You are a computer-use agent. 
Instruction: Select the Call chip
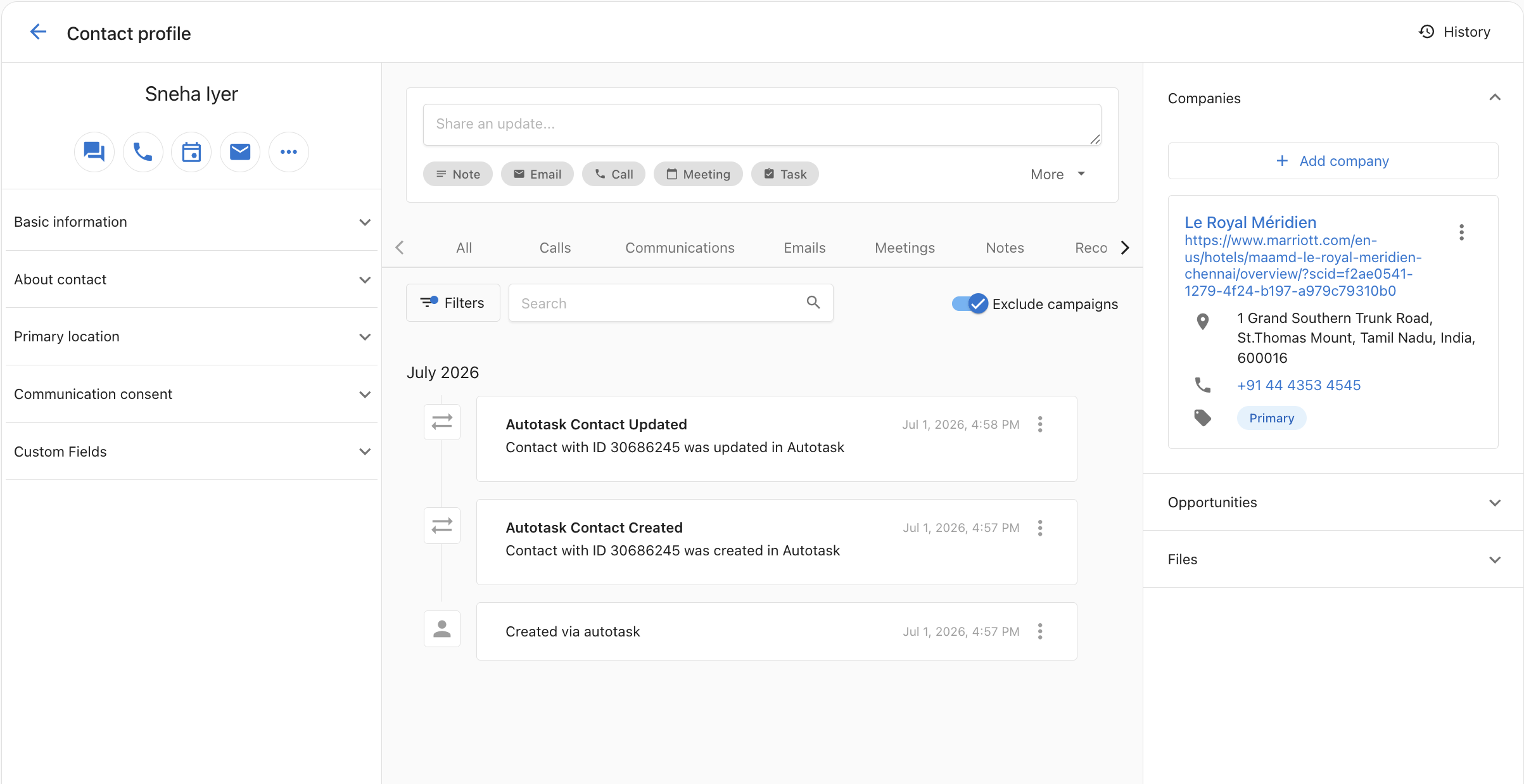(614, 174)
